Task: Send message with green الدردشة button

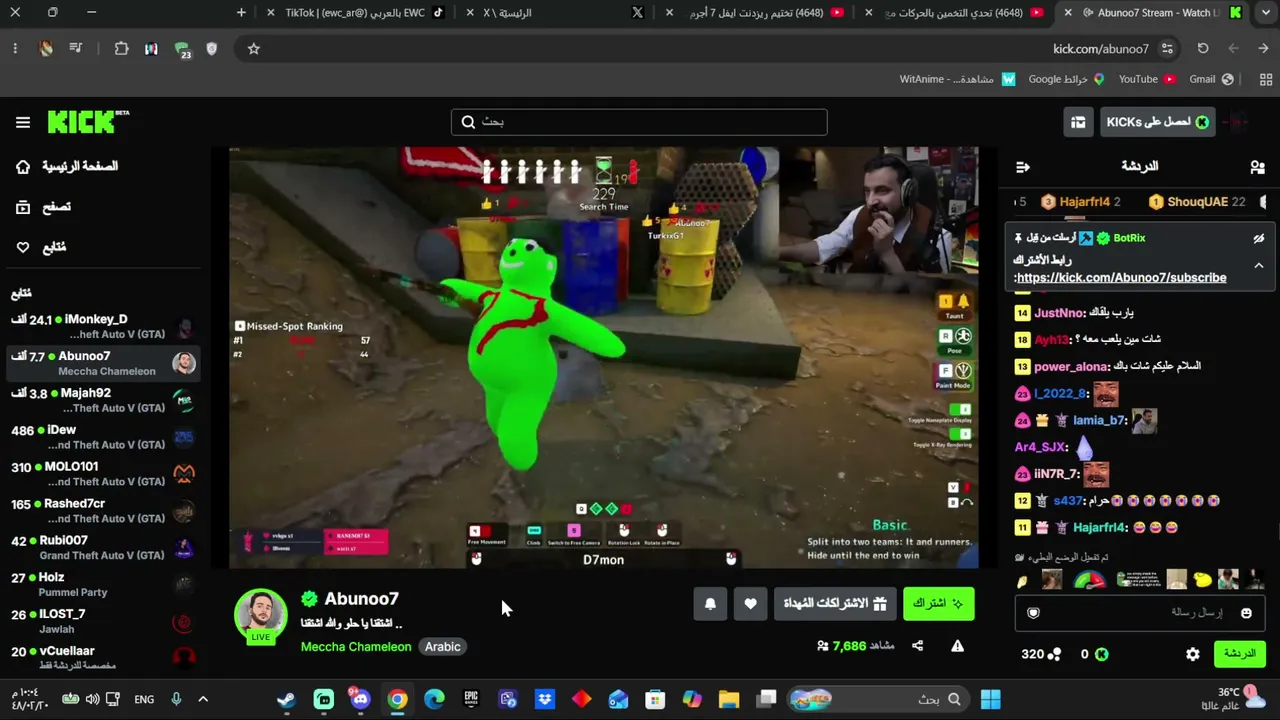Action: (1240, 654)
